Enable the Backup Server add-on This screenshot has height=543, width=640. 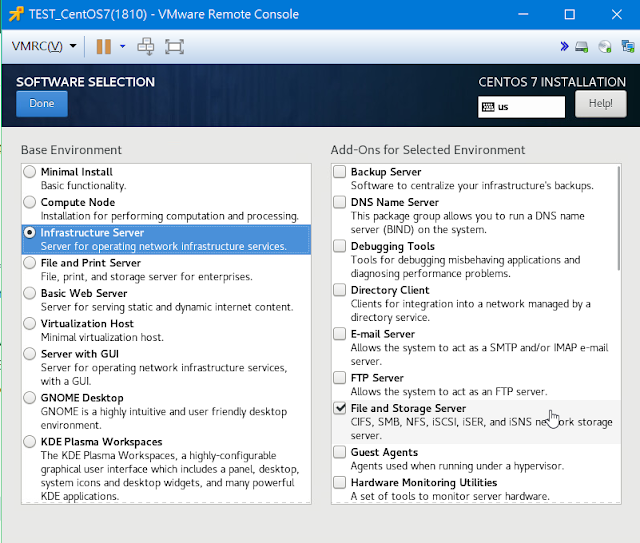click(340, 172)
